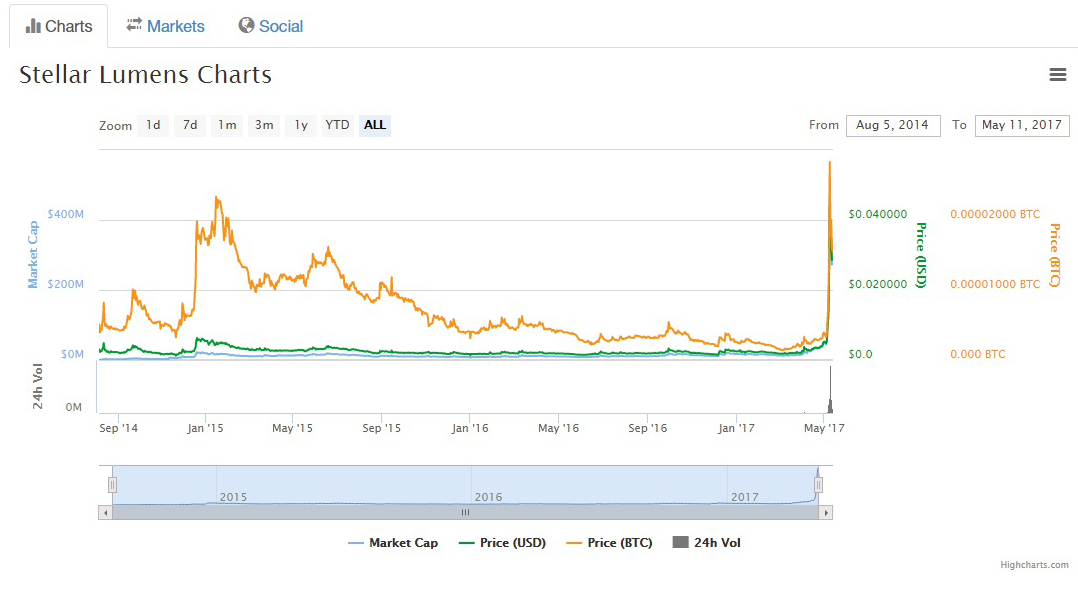Screen dimensions: 1078x591
Task: Select the ALL zoom range
Action: (x=375, y=125)
